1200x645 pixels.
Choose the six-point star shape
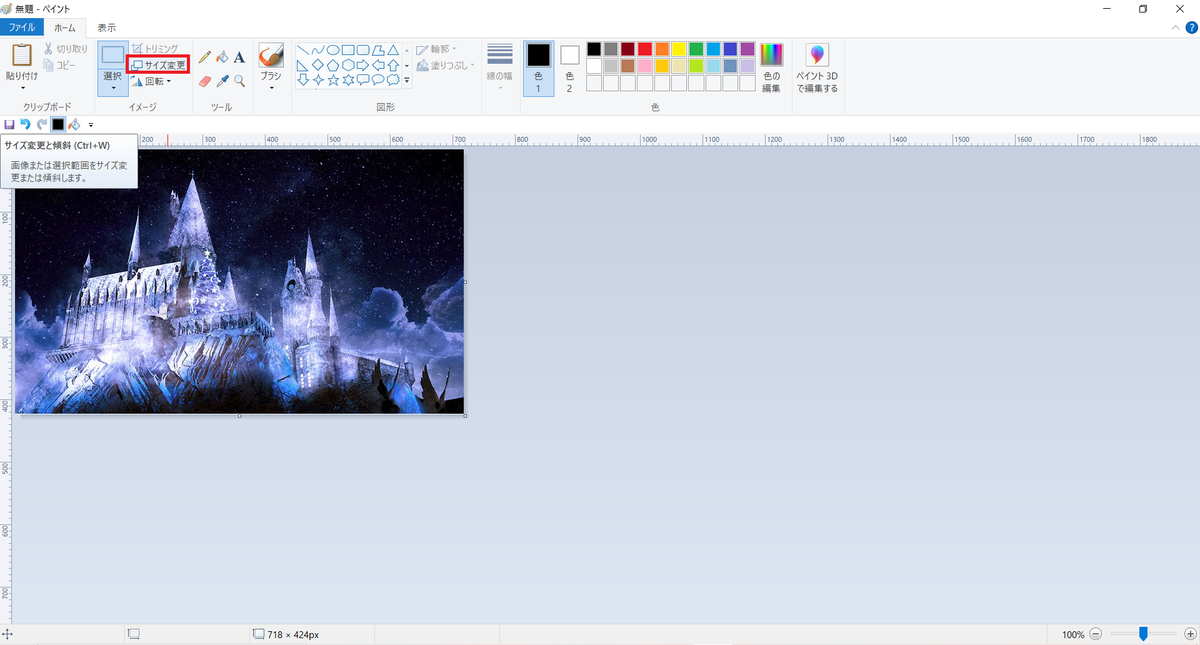348,80
